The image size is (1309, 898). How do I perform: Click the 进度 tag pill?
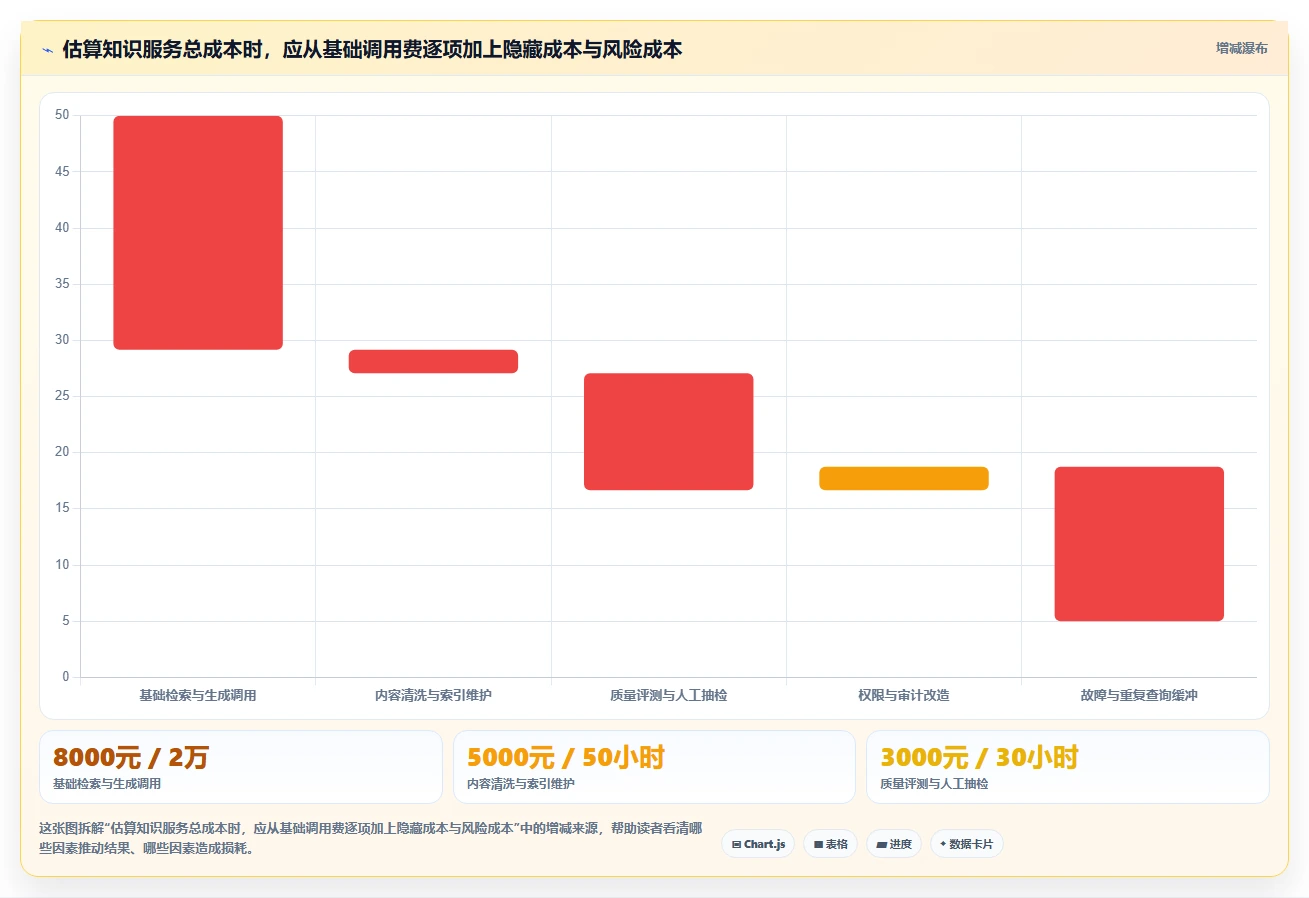[x=894, y=844]
